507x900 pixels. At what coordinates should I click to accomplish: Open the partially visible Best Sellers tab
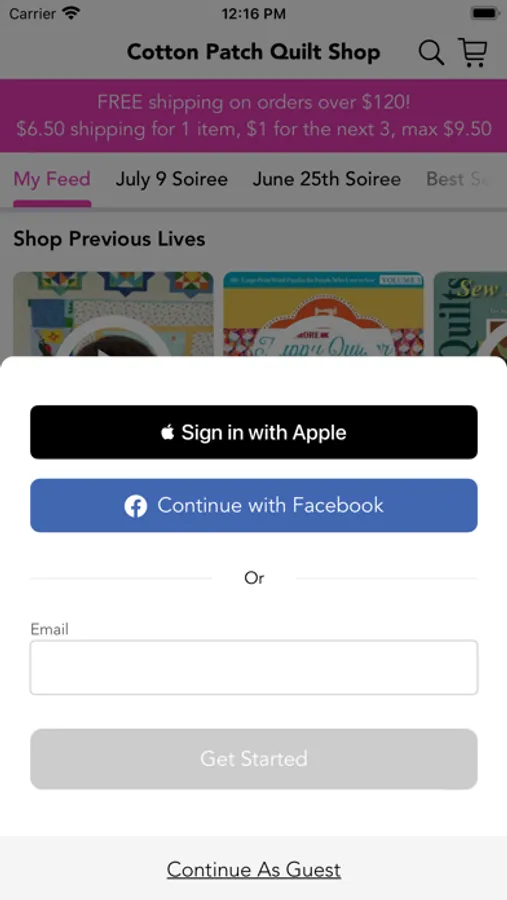(x=459, y=179)
